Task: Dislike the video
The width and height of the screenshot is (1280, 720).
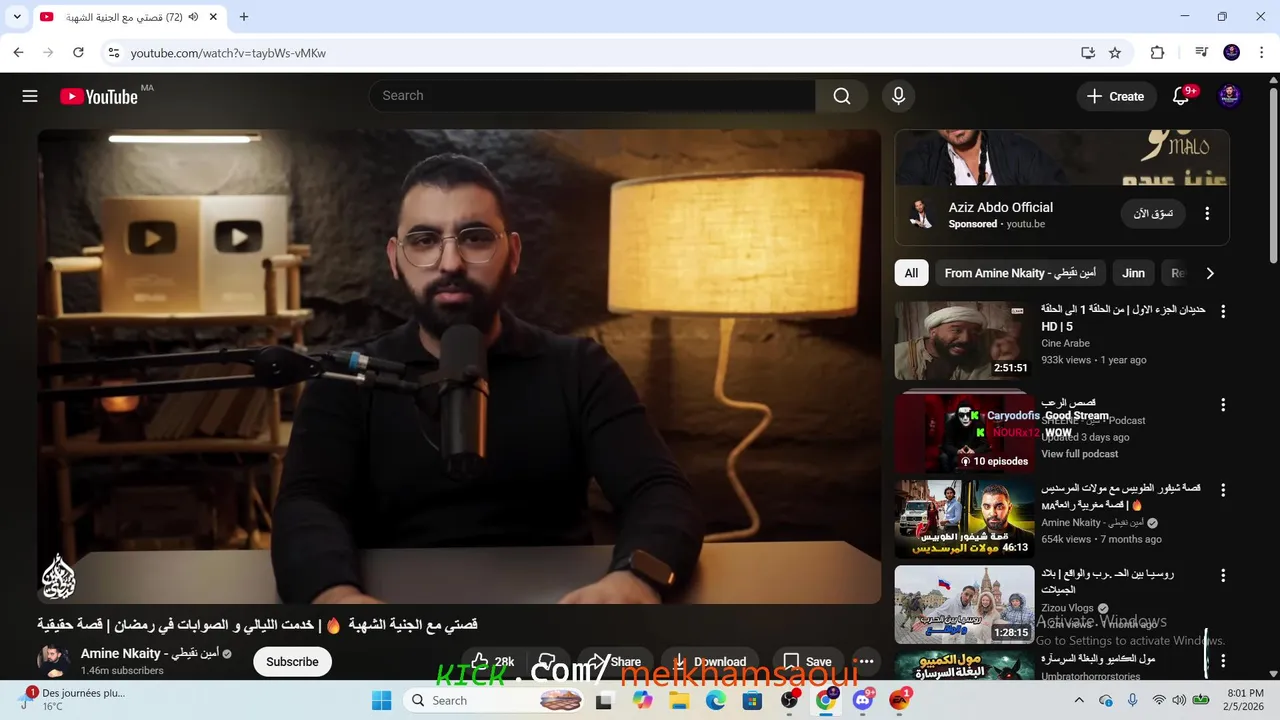Action: tap(548, 662)
